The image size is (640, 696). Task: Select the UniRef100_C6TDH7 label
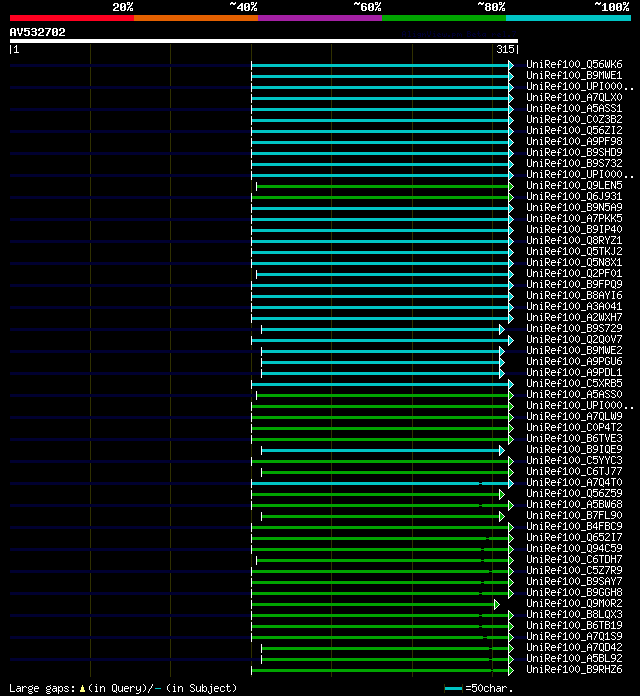574,560
